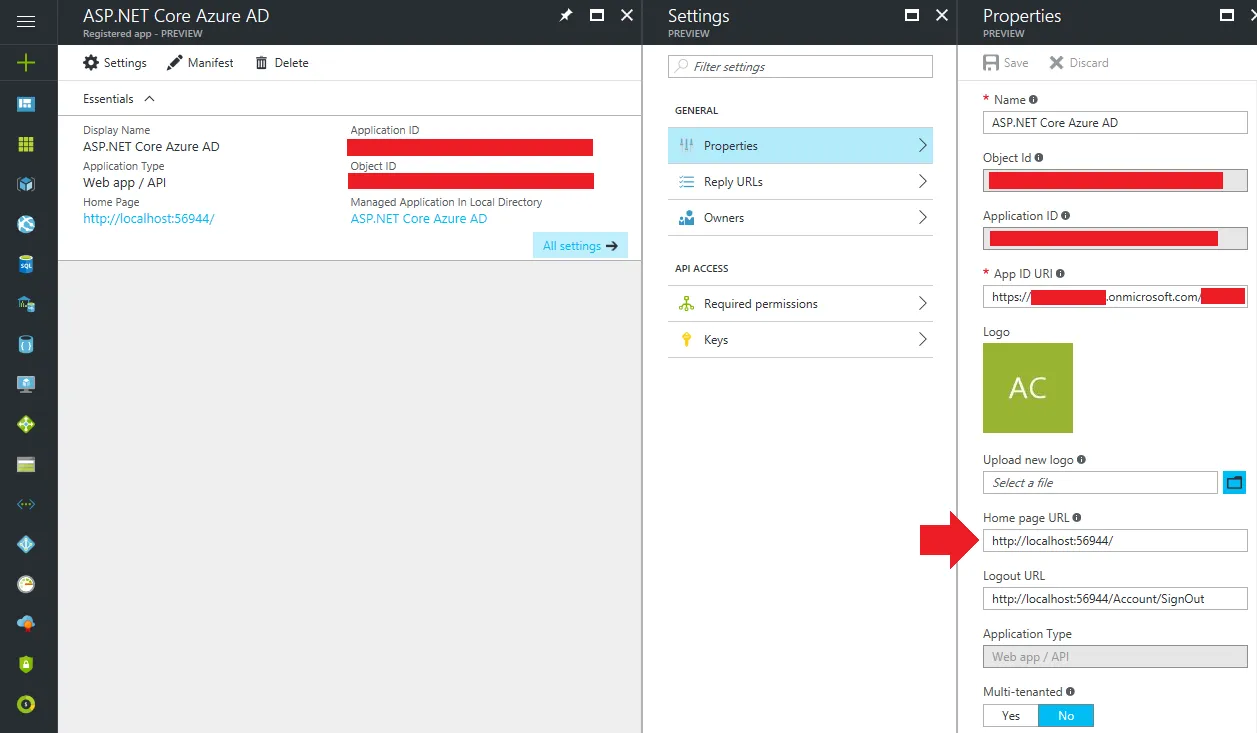Image resolution: width=1257 pixels, height=733 pixels.
Task: Click the info icon next to Multi-tenanted
Action: pos(1071,692)
